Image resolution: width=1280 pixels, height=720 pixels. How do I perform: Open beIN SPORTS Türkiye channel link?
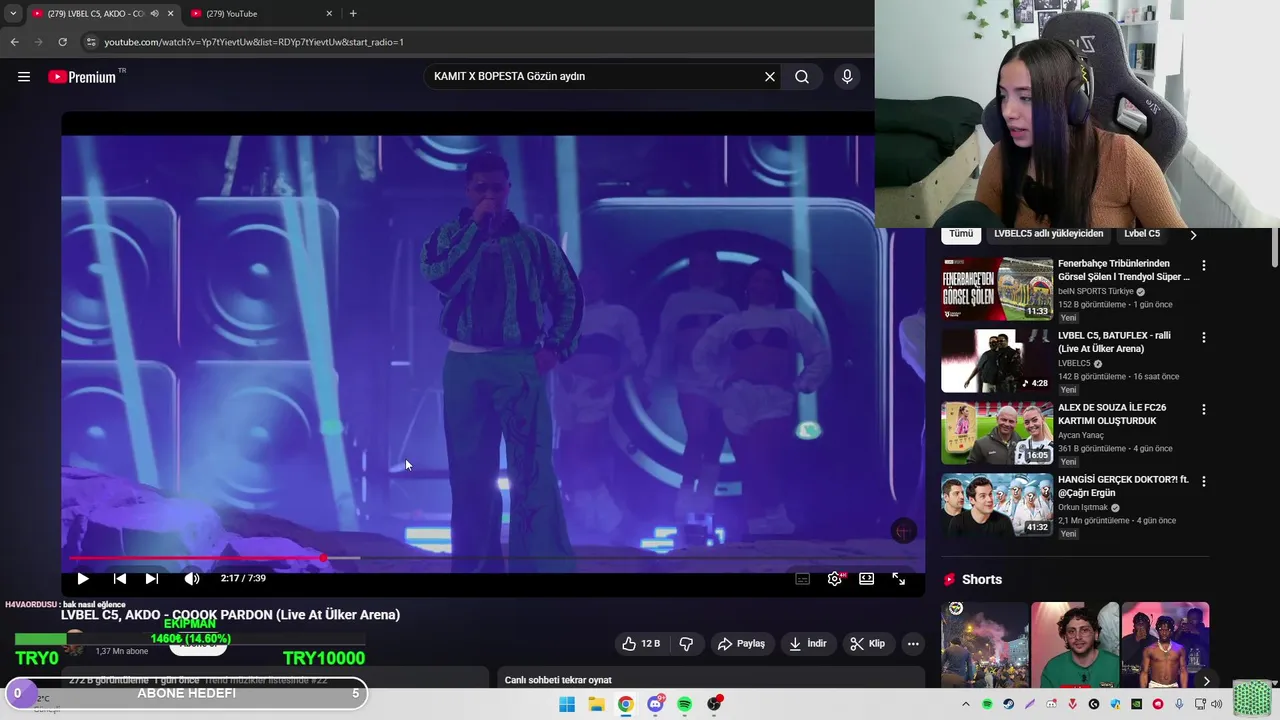click(x=1095, y=292)
